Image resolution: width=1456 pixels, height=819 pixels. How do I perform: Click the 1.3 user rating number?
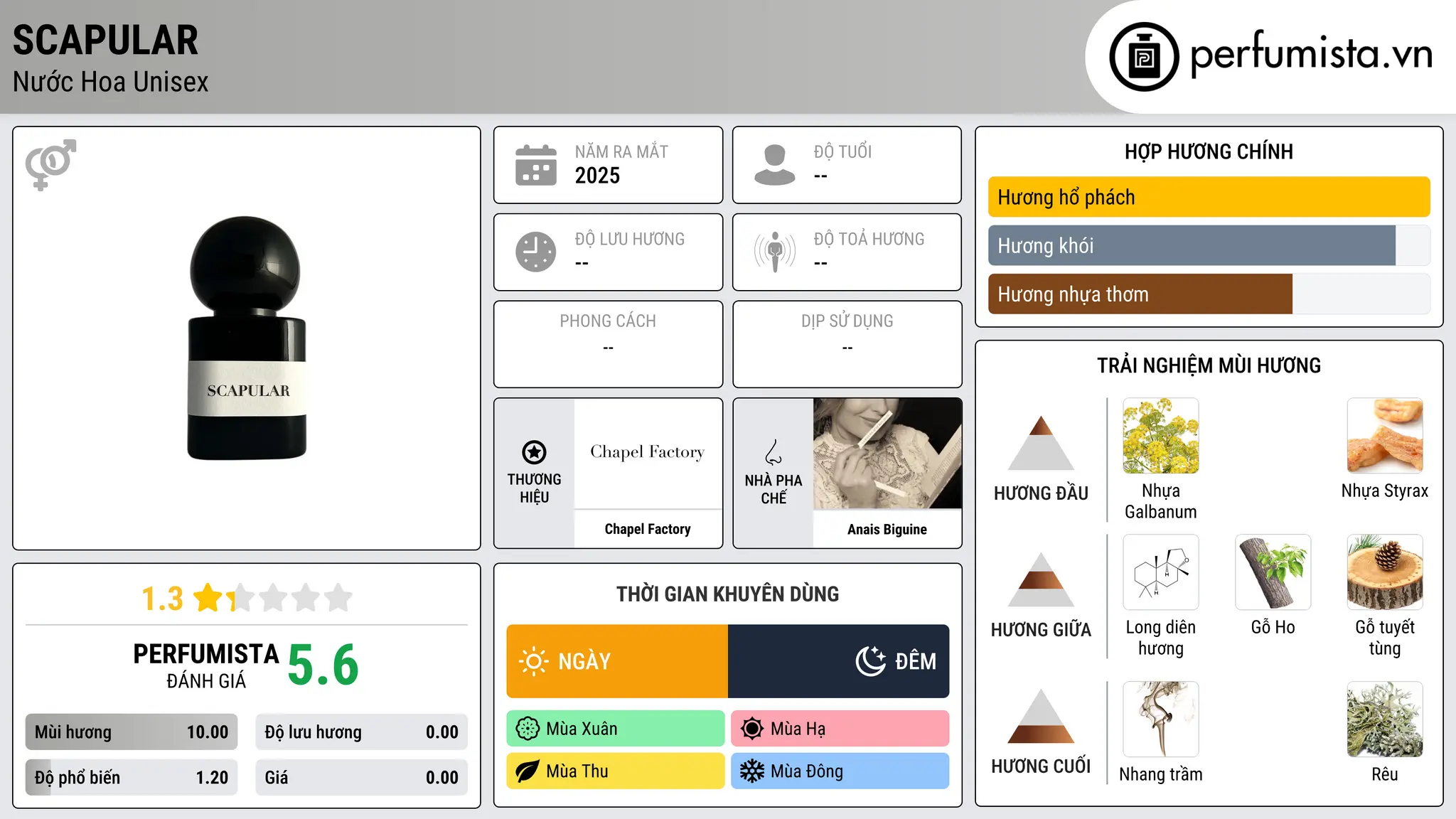(163, 599)
